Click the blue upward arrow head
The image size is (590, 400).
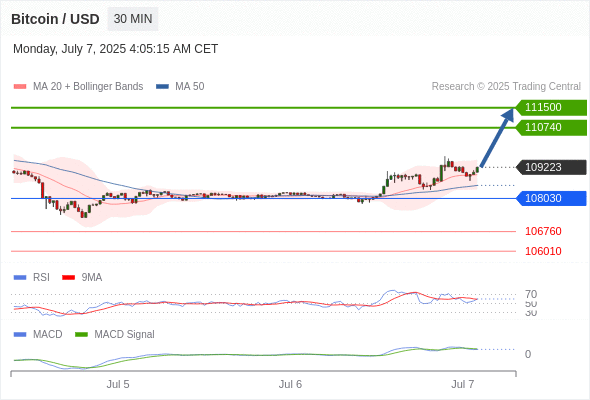click(508, 115)
